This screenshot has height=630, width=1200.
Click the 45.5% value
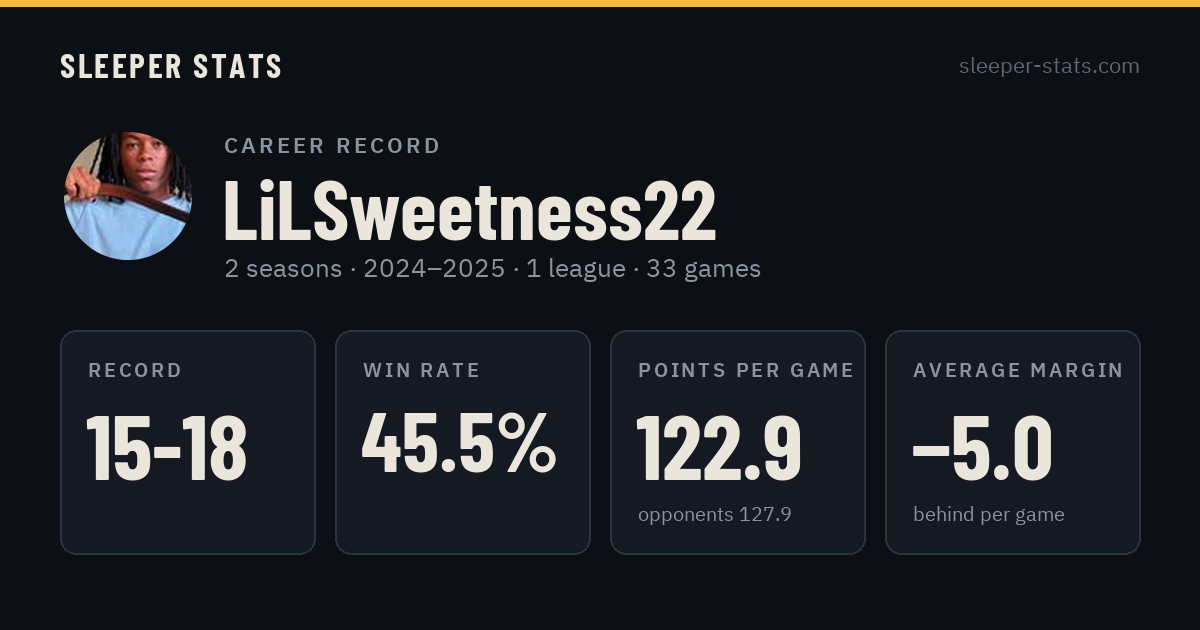pyautogui.click(x=459, y=444)
